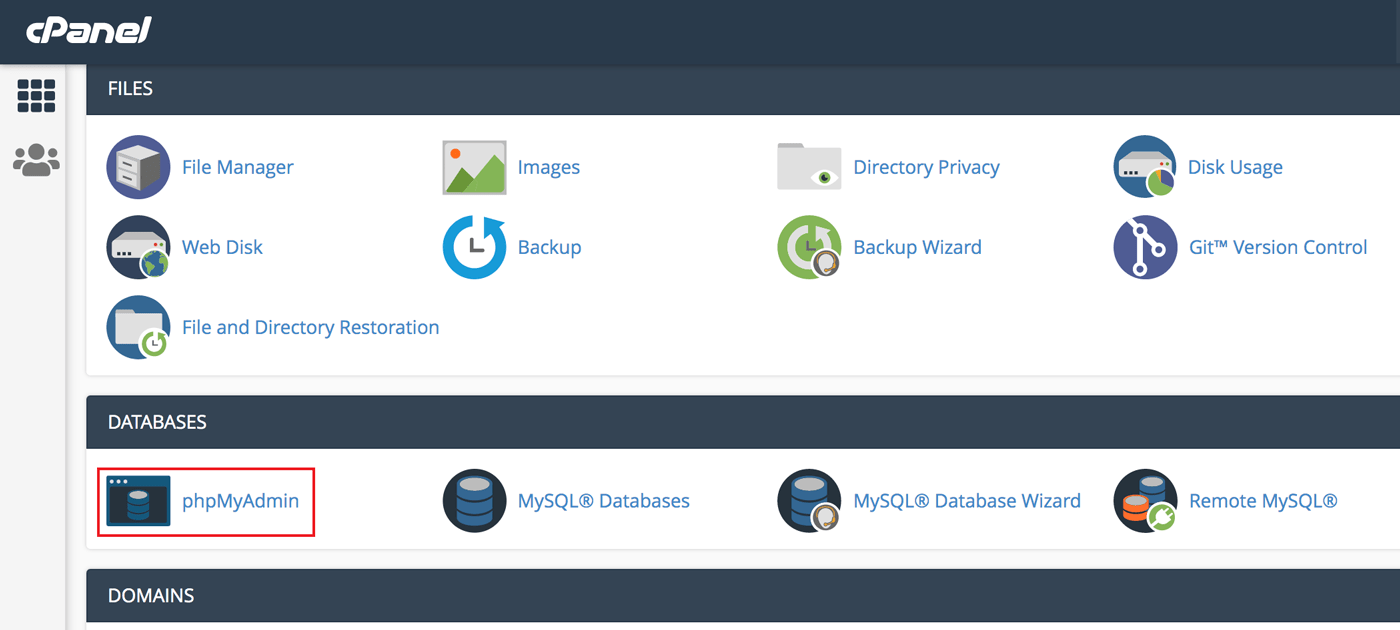Click File and Directory Restoration icon
This screenshot has width=1400, height=630.
coord(138,327)
